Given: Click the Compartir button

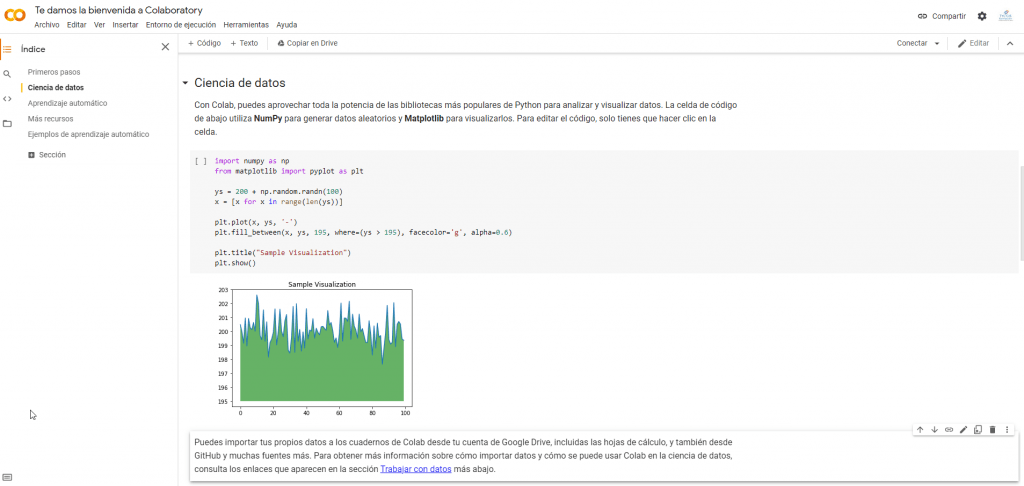Looking at the screenshot, I should coord(941,16).
